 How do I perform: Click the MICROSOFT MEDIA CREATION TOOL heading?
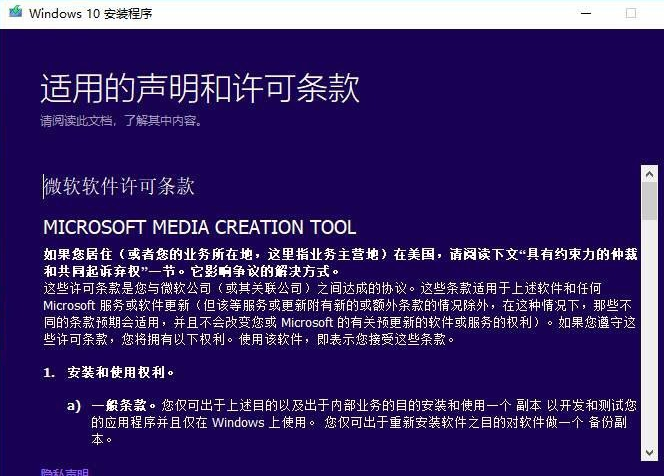pos(199,227)
